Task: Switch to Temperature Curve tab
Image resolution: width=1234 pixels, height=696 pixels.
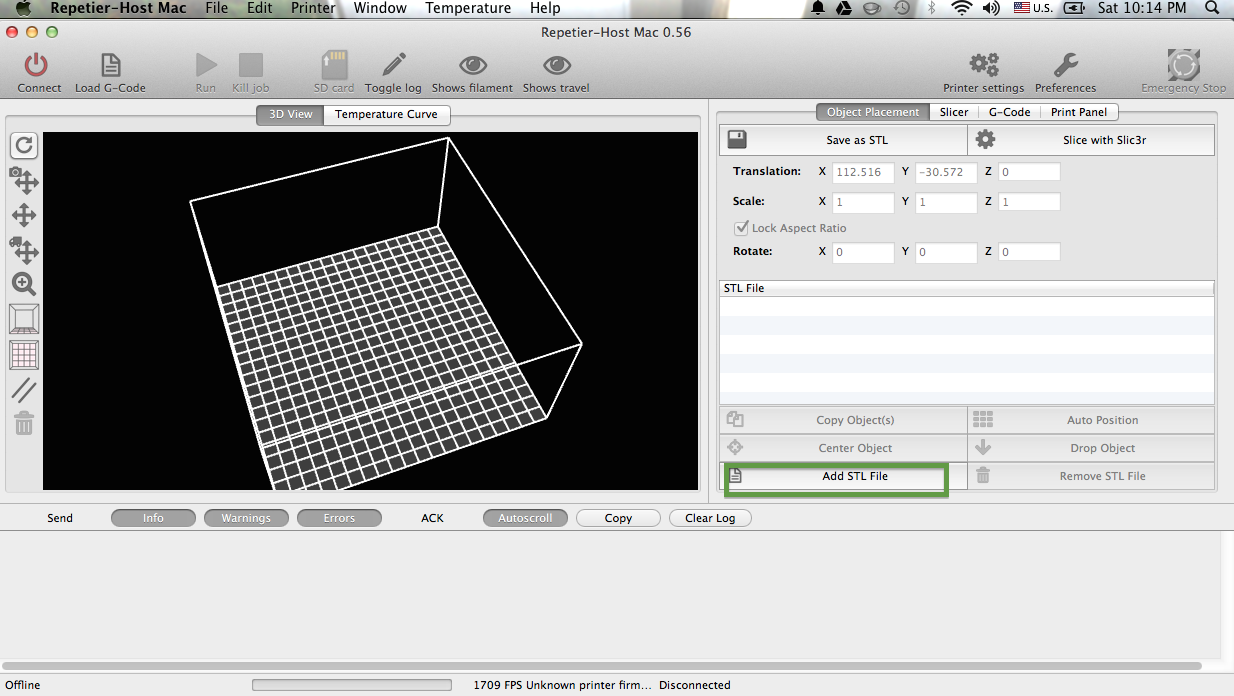Action: point(386,114)
